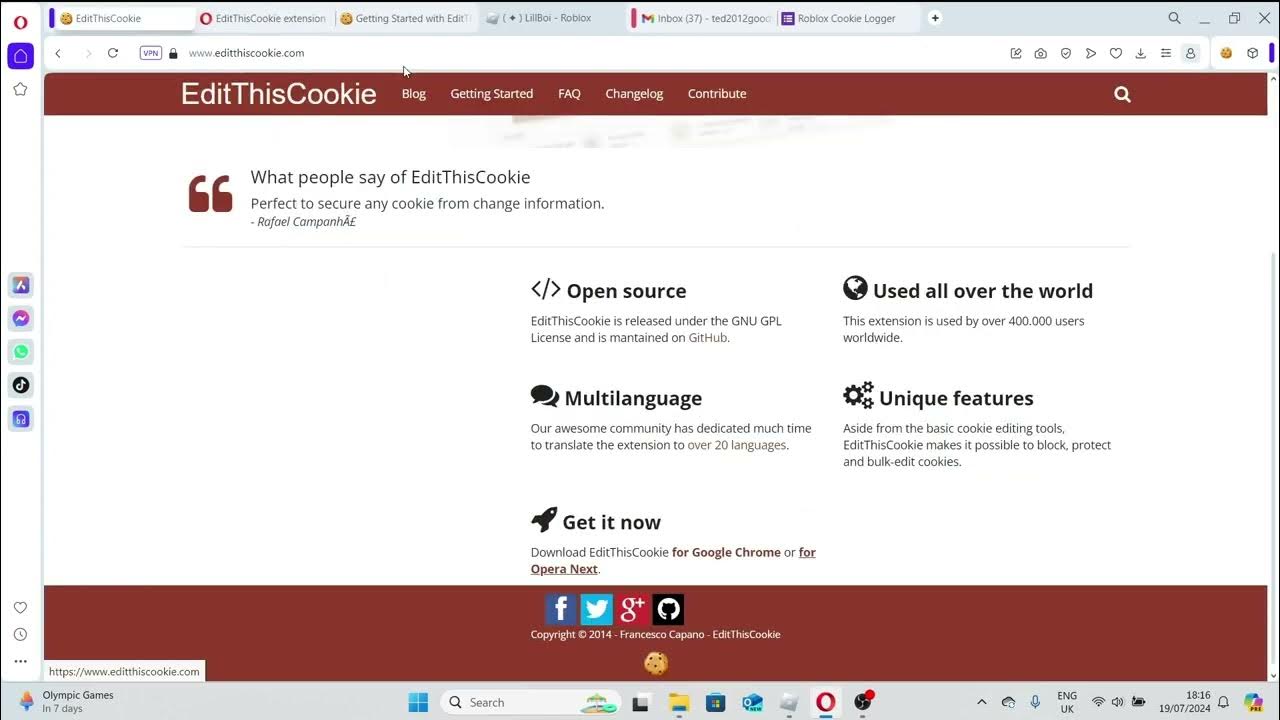Bookmark page with heart toolbar icon
Viewport: 1280px width, 720px height.
(1116, 53)
